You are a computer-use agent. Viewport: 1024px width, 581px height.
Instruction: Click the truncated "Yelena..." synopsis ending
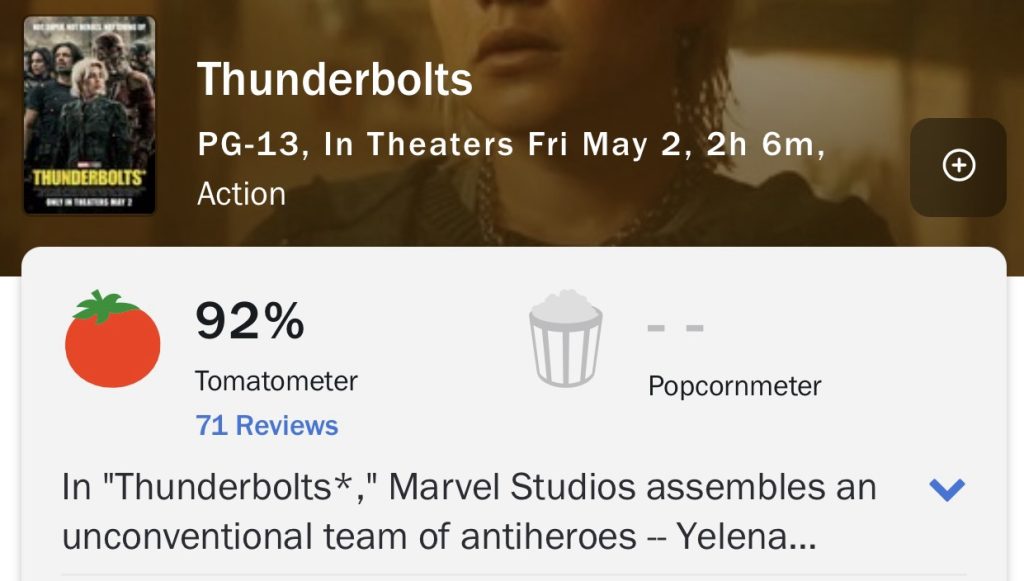pos(746,538)
